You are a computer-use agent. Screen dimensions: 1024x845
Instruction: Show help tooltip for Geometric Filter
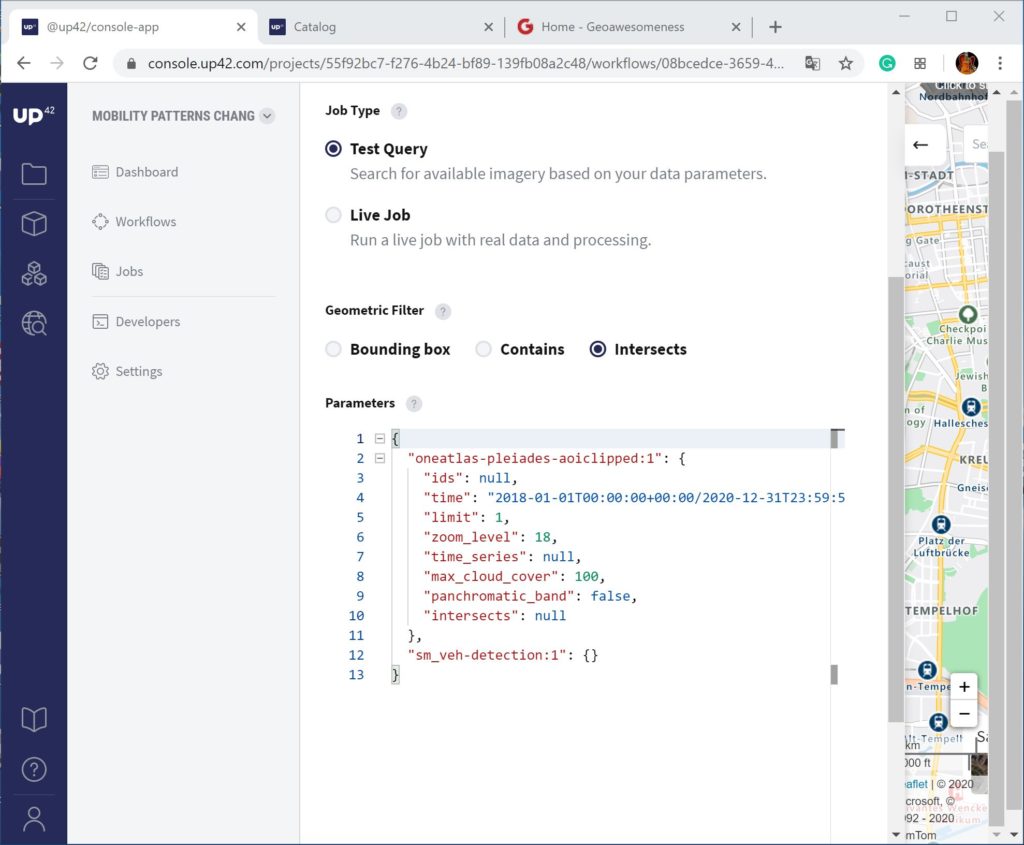[x=443, y=311]
